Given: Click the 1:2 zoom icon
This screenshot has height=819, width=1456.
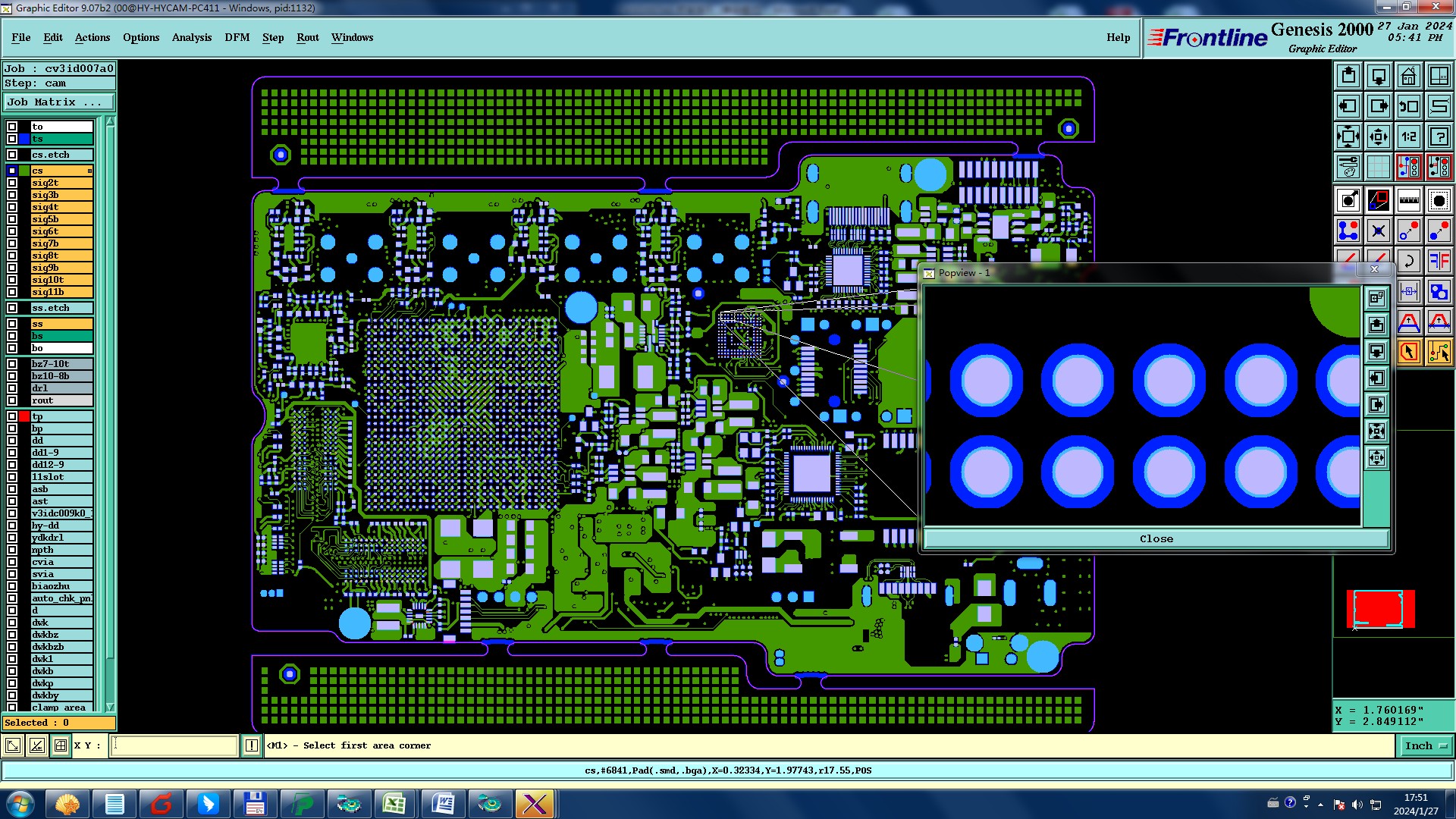Looking at the screenshot, I should tap(1408, 136).
